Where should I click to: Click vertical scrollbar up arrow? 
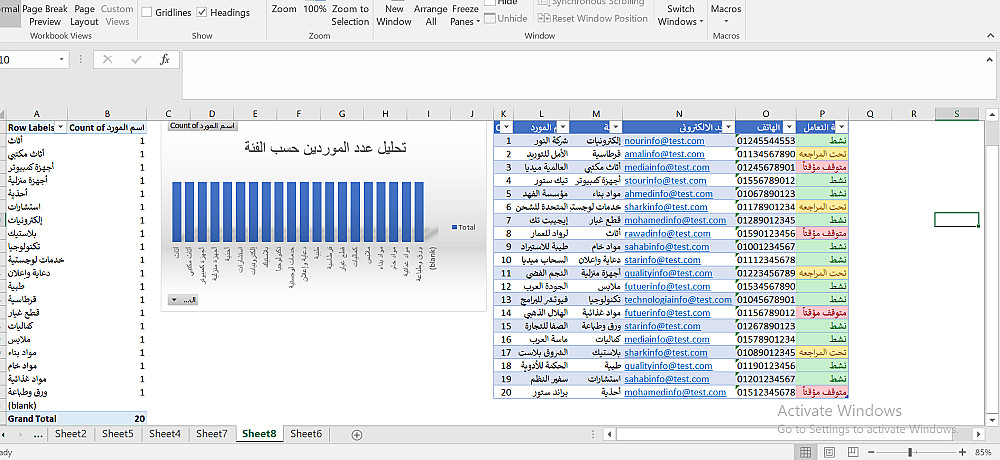click(992, 115)
